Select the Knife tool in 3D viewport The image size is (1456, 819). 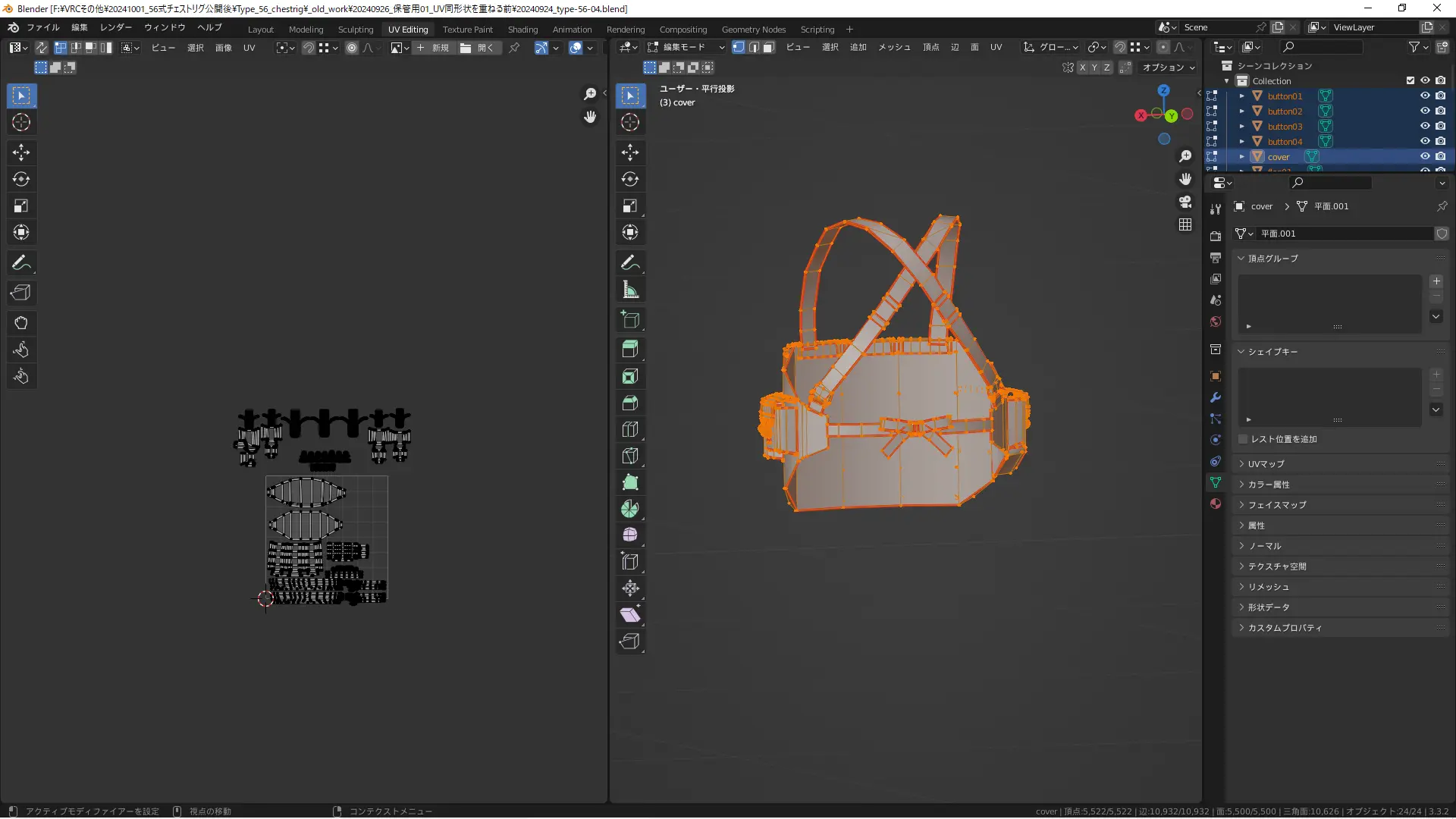tap(630, 456)
